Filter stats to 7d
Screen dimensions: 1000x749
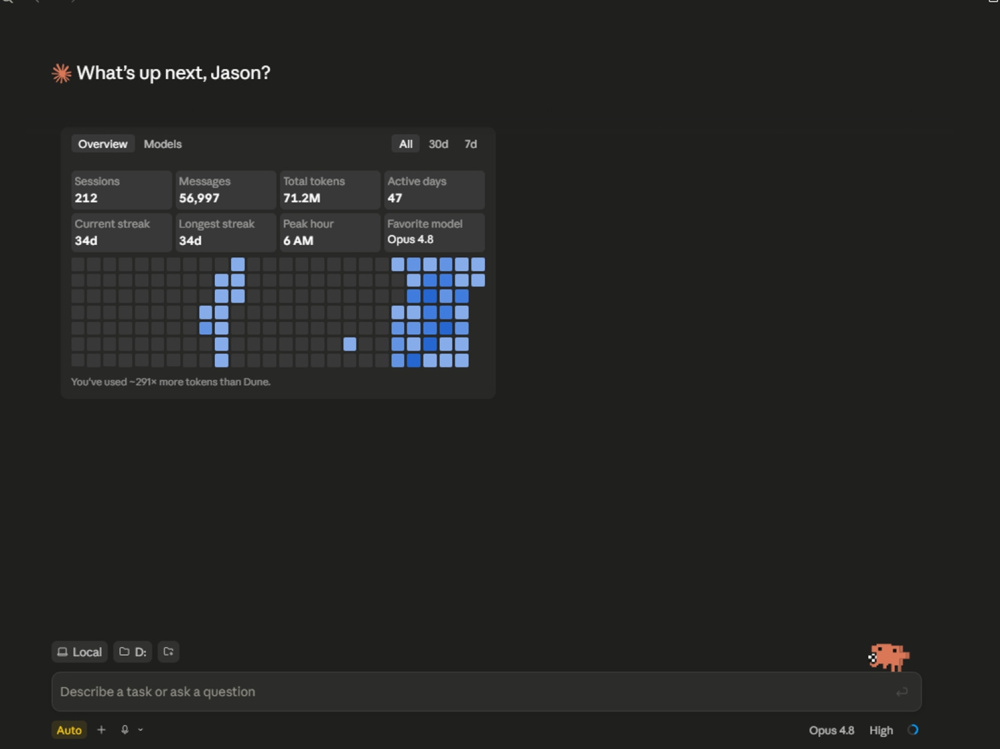click(471, 144)
